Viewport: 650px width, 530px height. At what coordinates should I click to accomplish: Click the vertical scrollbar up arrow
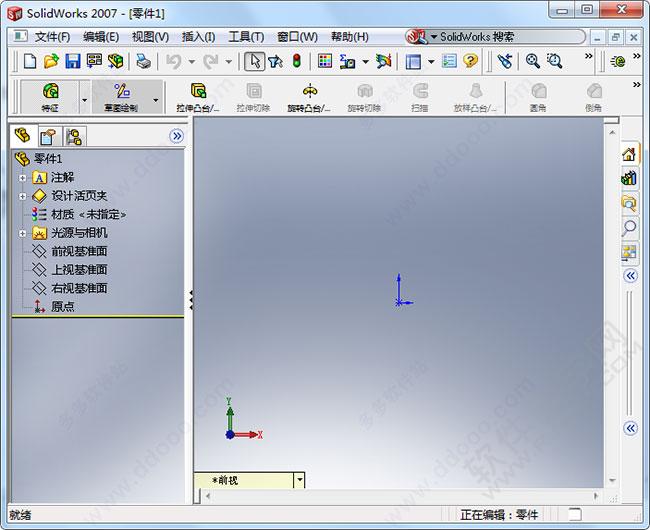coord(612,133)
